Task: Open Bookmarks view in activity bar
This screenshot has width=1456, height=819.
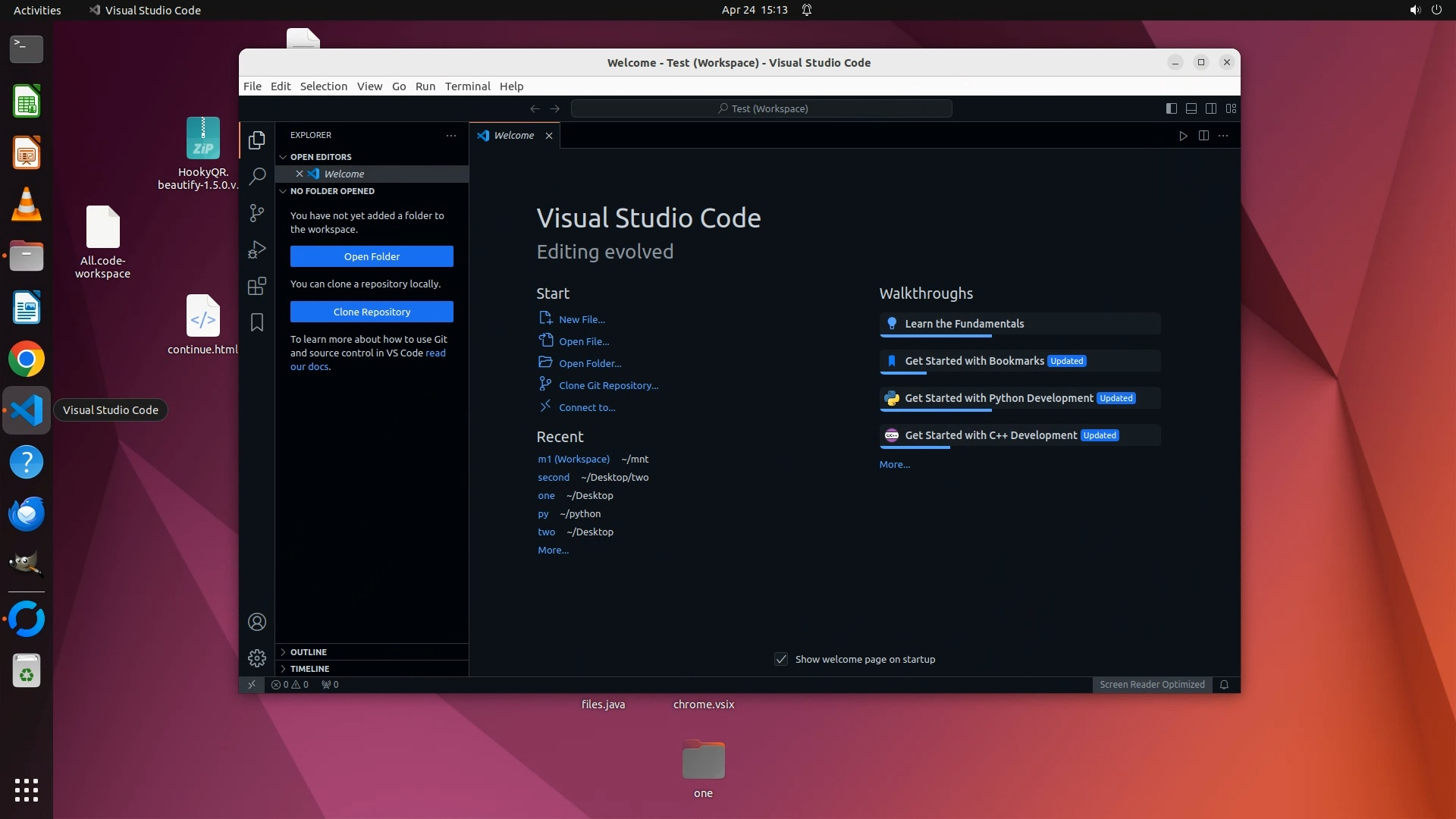Action: [257, 322]
